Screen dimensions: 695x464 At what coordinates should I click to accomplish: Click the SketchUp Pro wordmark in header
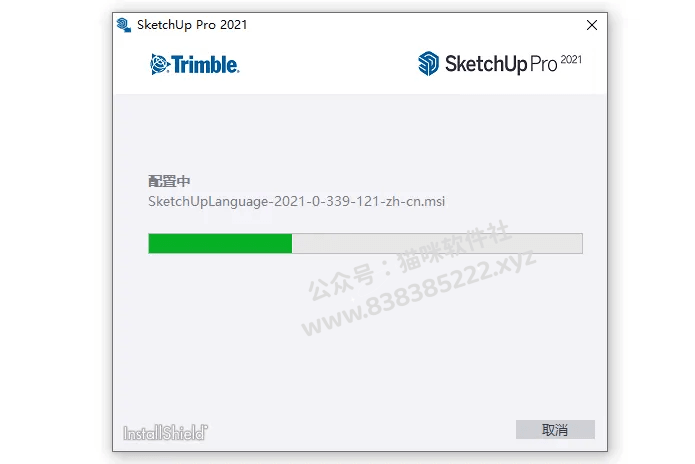pos(501,64)
